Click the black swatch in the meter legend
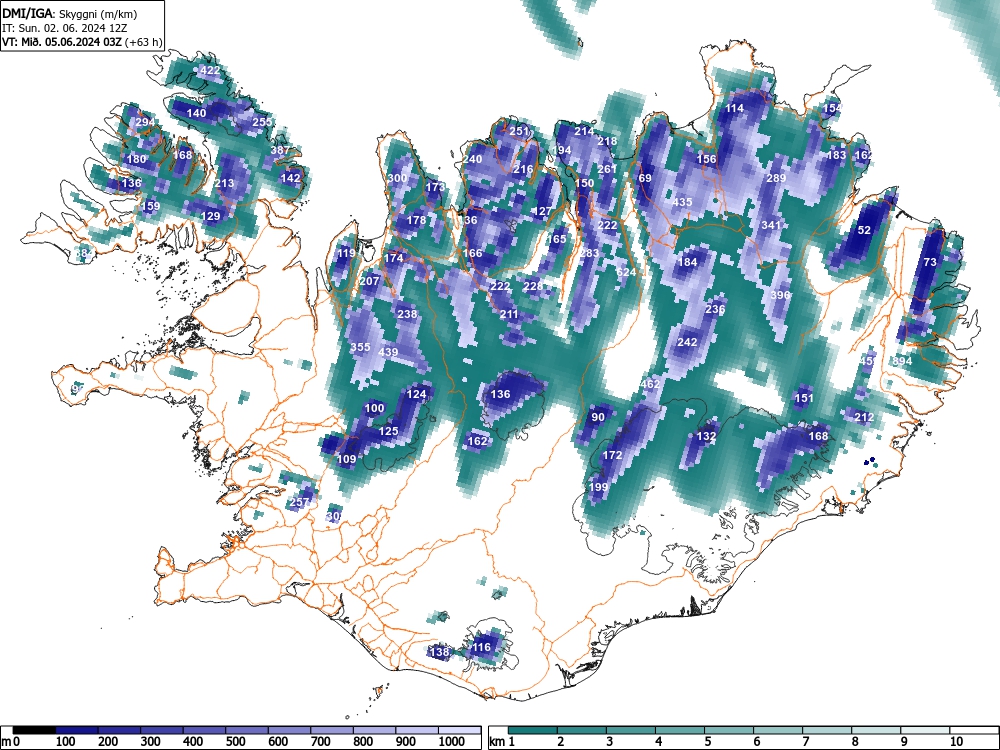The width and height of the screenshot is (1000, 750). point(34,730)
